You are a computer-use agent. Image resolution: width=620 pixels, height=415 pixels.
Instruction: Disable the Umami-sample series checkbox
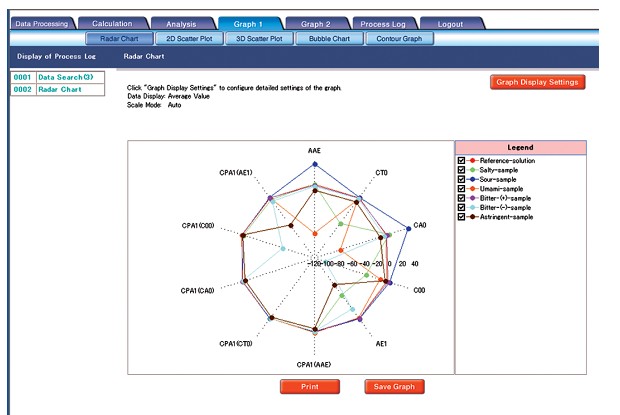pos(461,189)
